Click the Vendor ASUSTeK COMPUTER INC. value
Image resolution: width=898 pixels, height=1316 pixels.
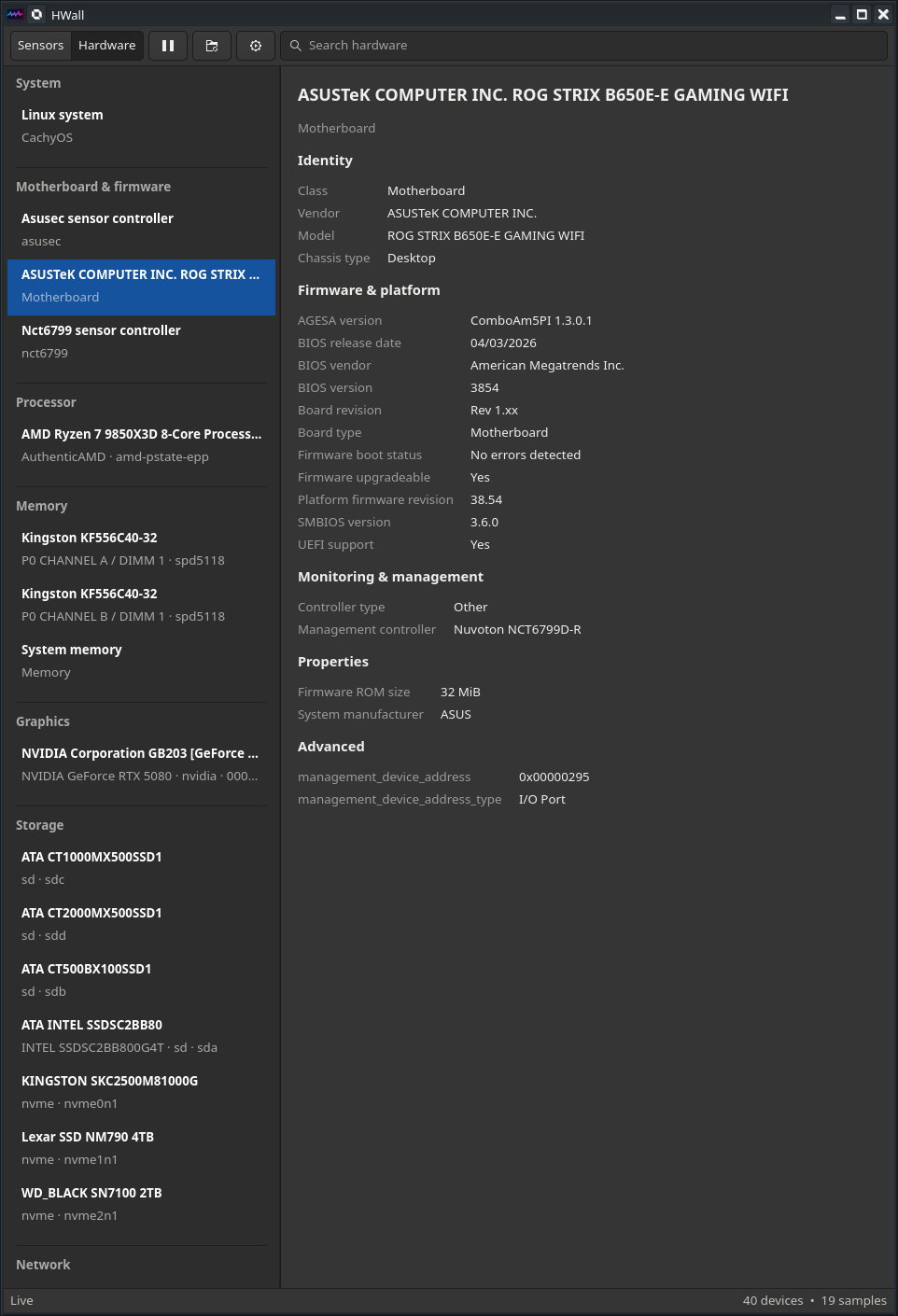point(462,213)
